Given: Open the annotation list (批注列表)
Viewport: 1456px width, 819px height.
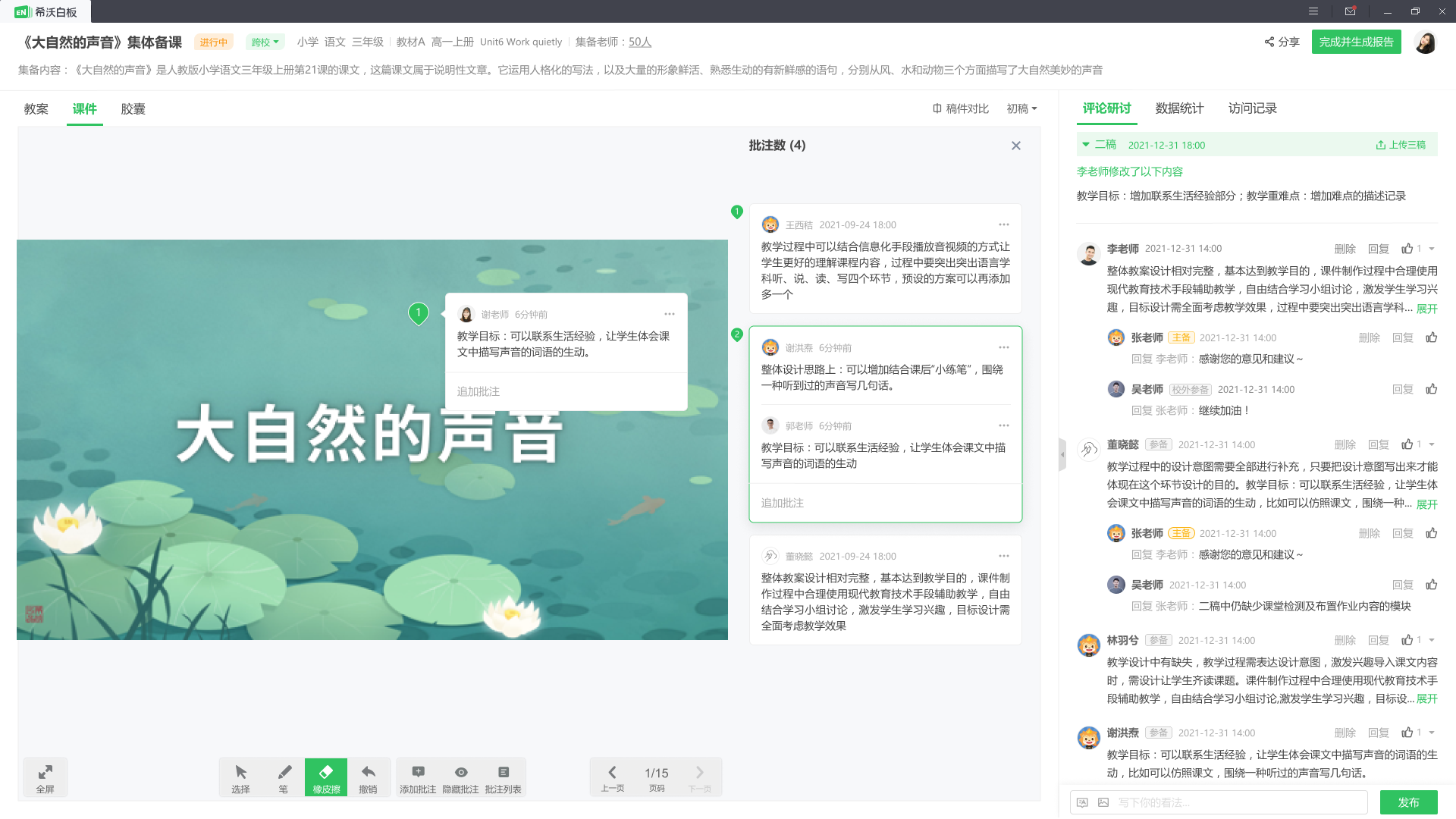Looking at the screenshot, I should coord(503,777).
